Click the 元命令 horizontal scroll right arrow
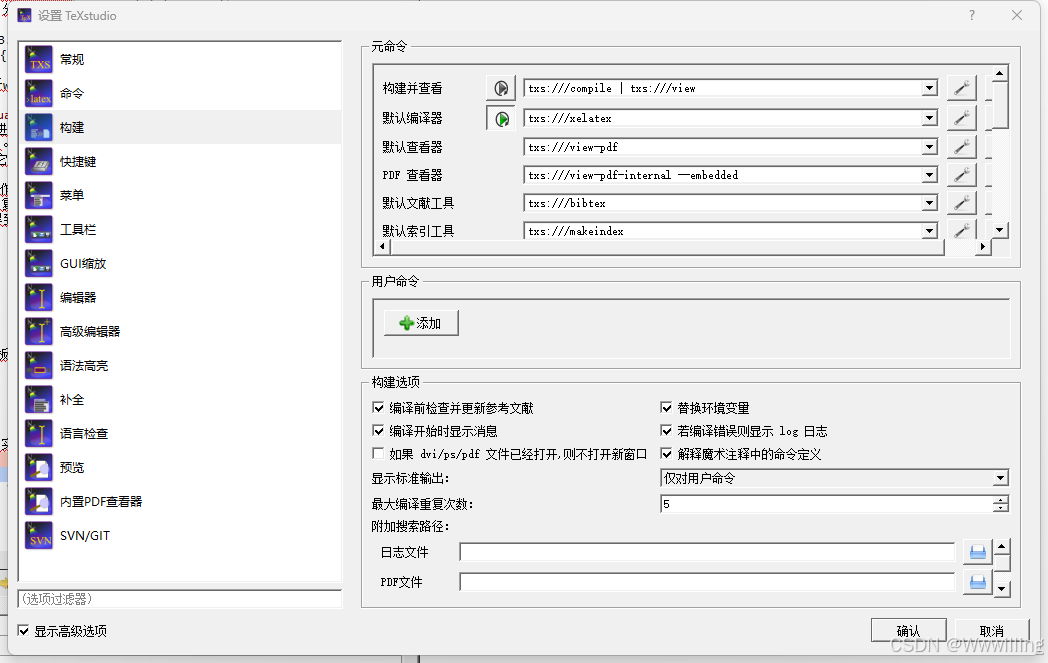The height and width of the screenshot is (663, 1048). click(982, 247)
